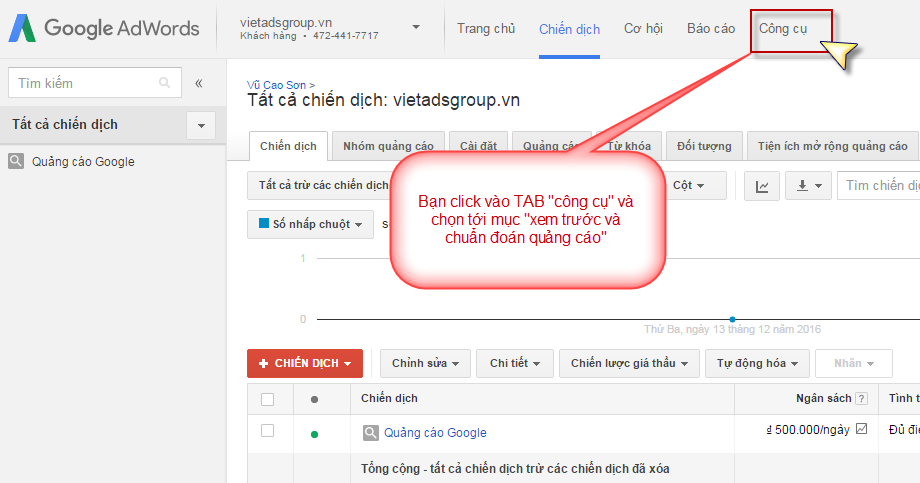Check the select-all checkbox in table header

click(268, 399)
